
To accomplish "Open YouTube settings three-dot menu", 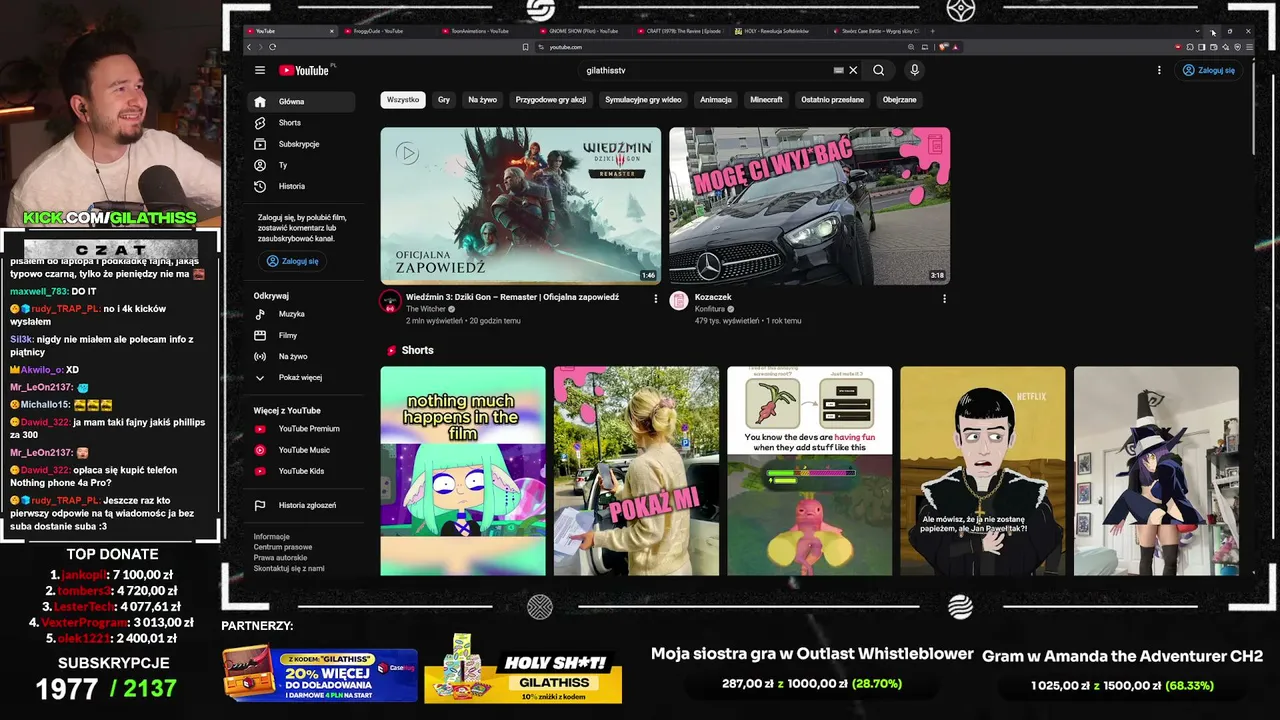I will 1159,70.
